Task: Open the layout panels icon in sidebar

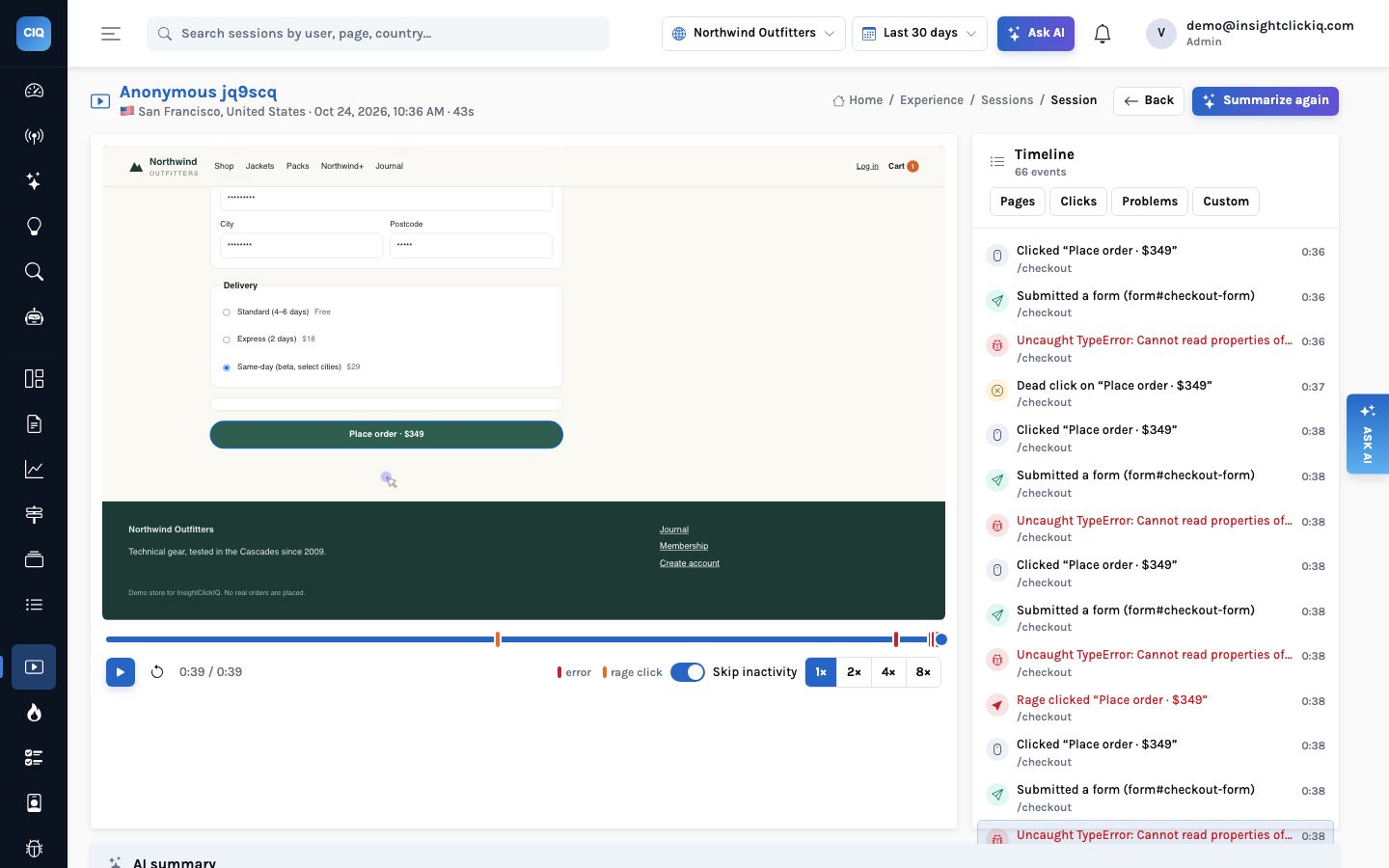Action: click(34, 378)
